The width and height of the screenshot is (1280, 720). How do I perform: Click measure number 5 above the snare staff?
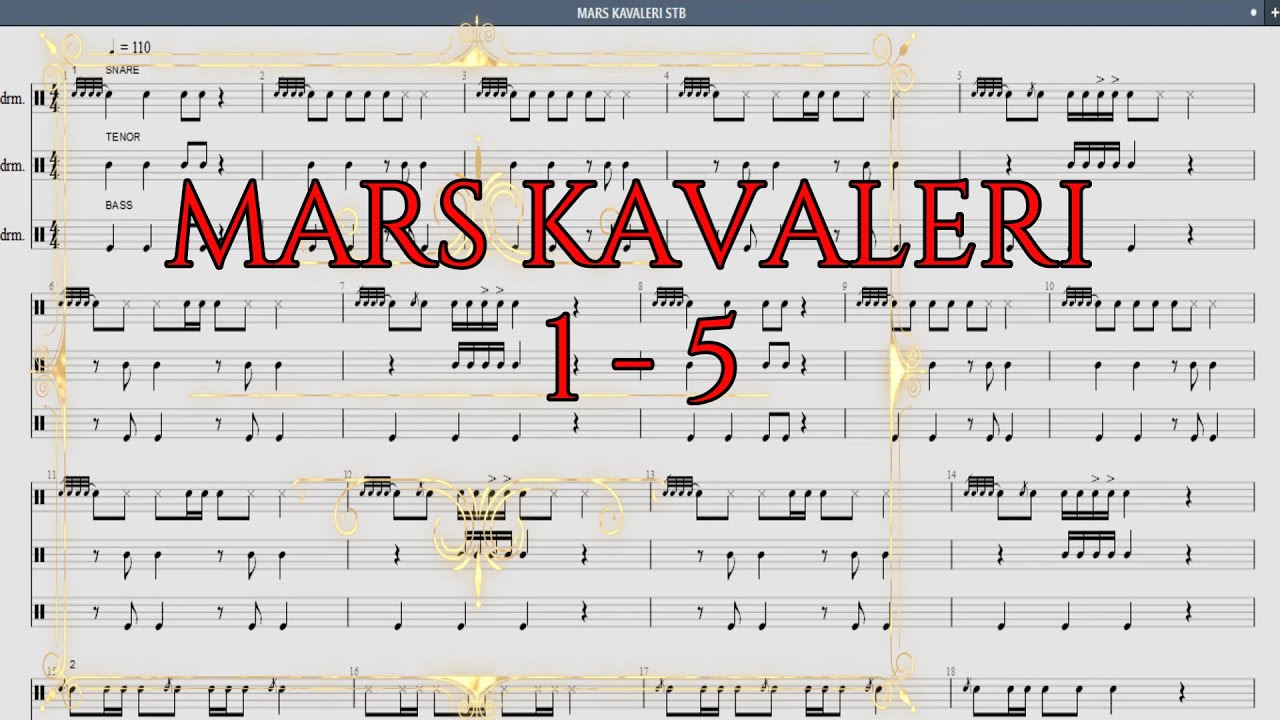coord(959,76)
